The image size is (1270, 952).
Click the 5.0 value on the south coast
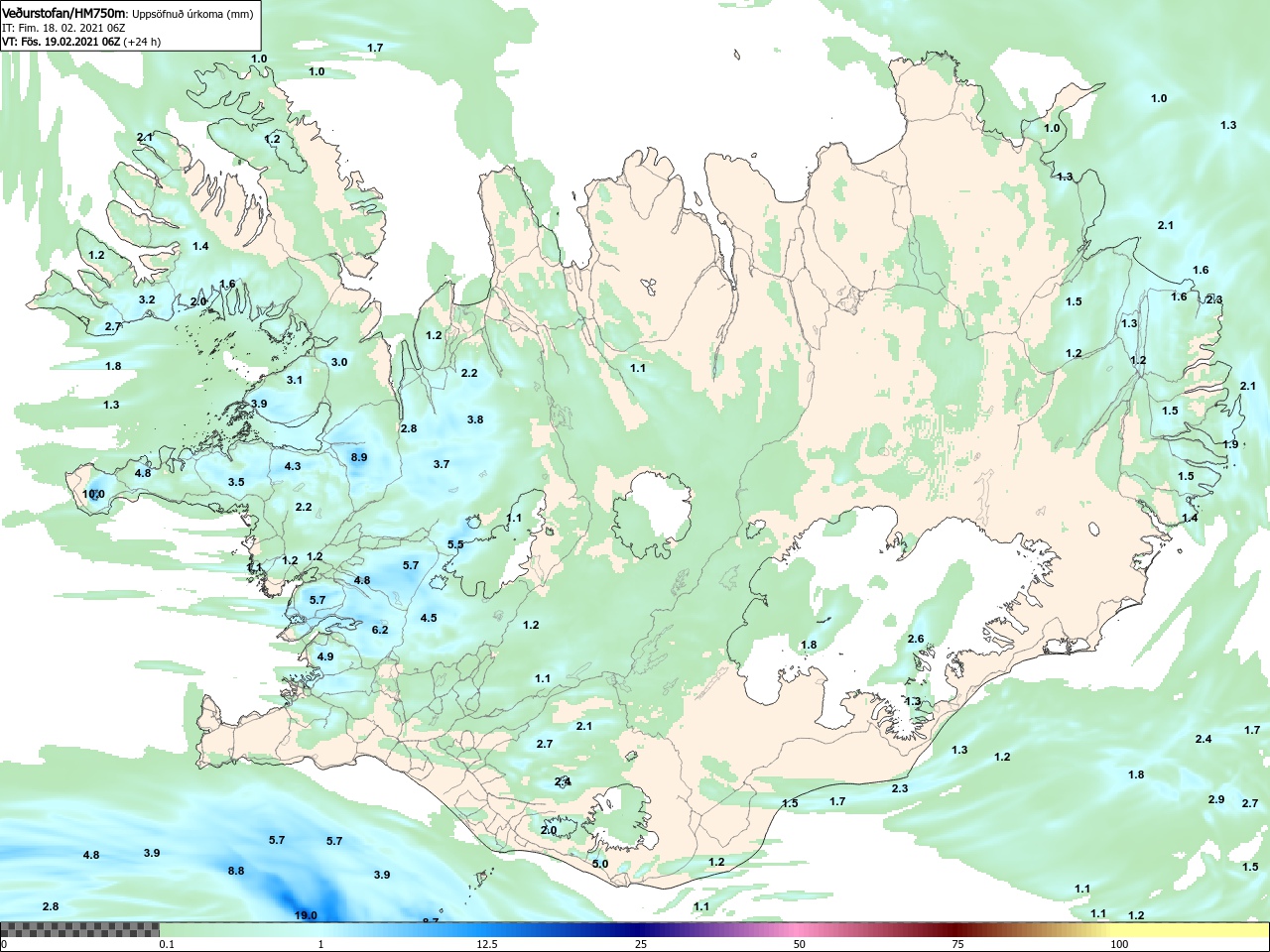pyautogui.click(x=600, y=864)
